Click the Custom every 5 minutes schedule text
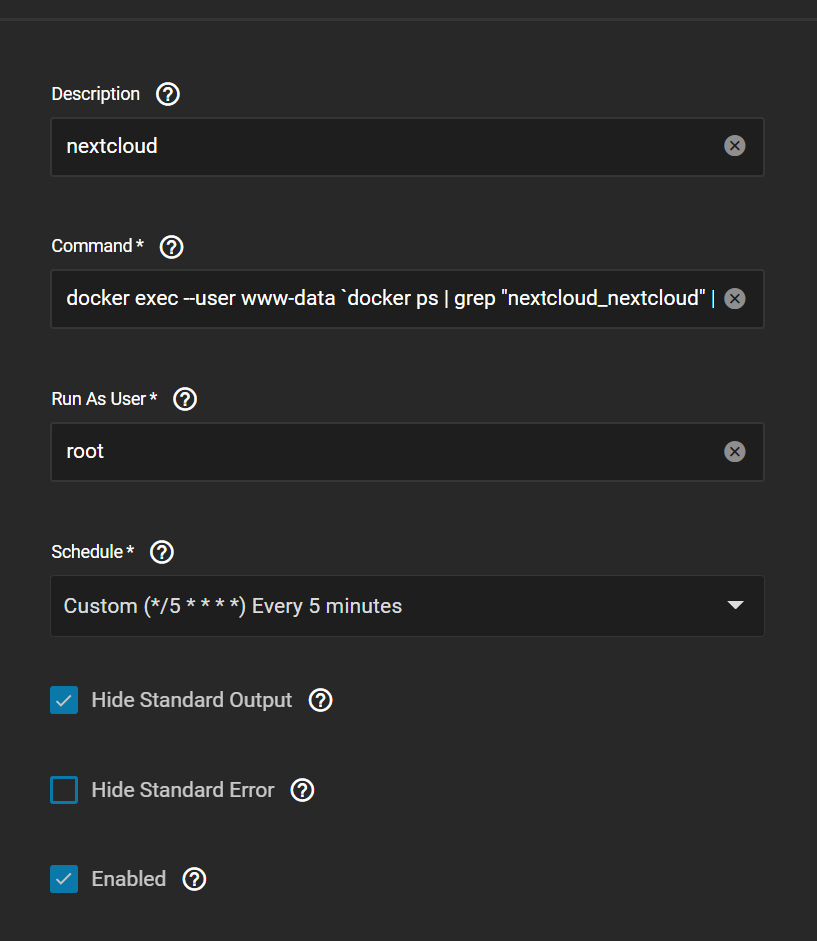Screen dimensions: 817x941 click(233, 606)
